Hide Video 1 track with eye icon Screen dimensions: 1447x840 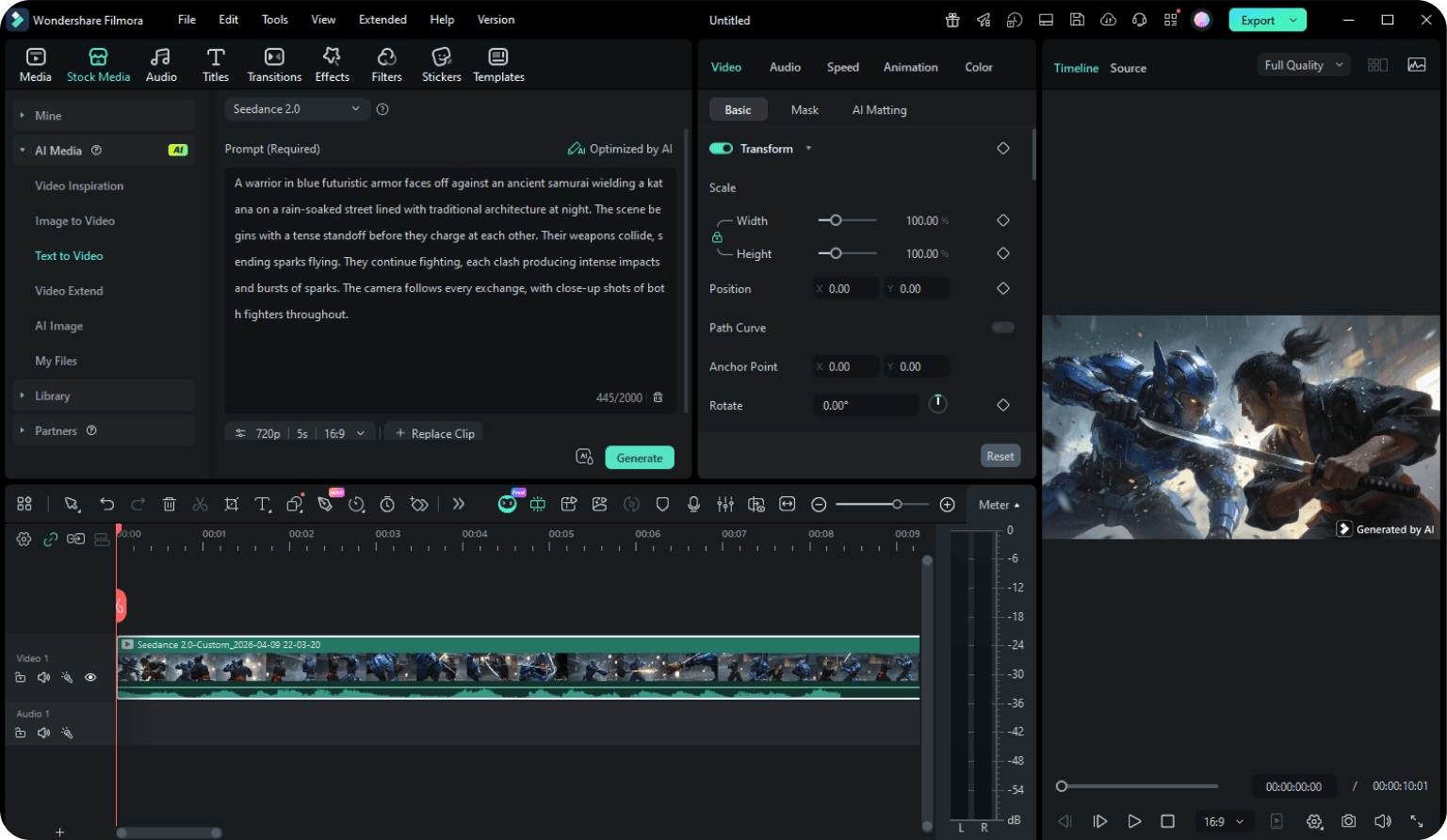coord(90,677)
